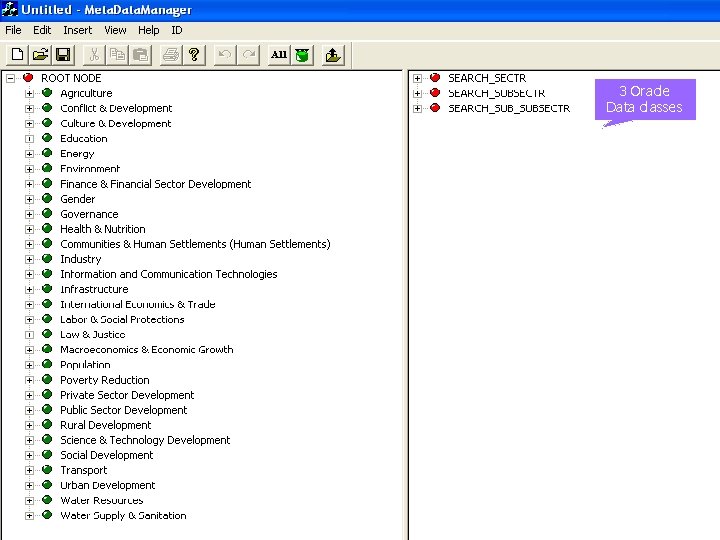
Task: Click the red SEARCH_SECTR node icon
Action: [x=435, y=78]
